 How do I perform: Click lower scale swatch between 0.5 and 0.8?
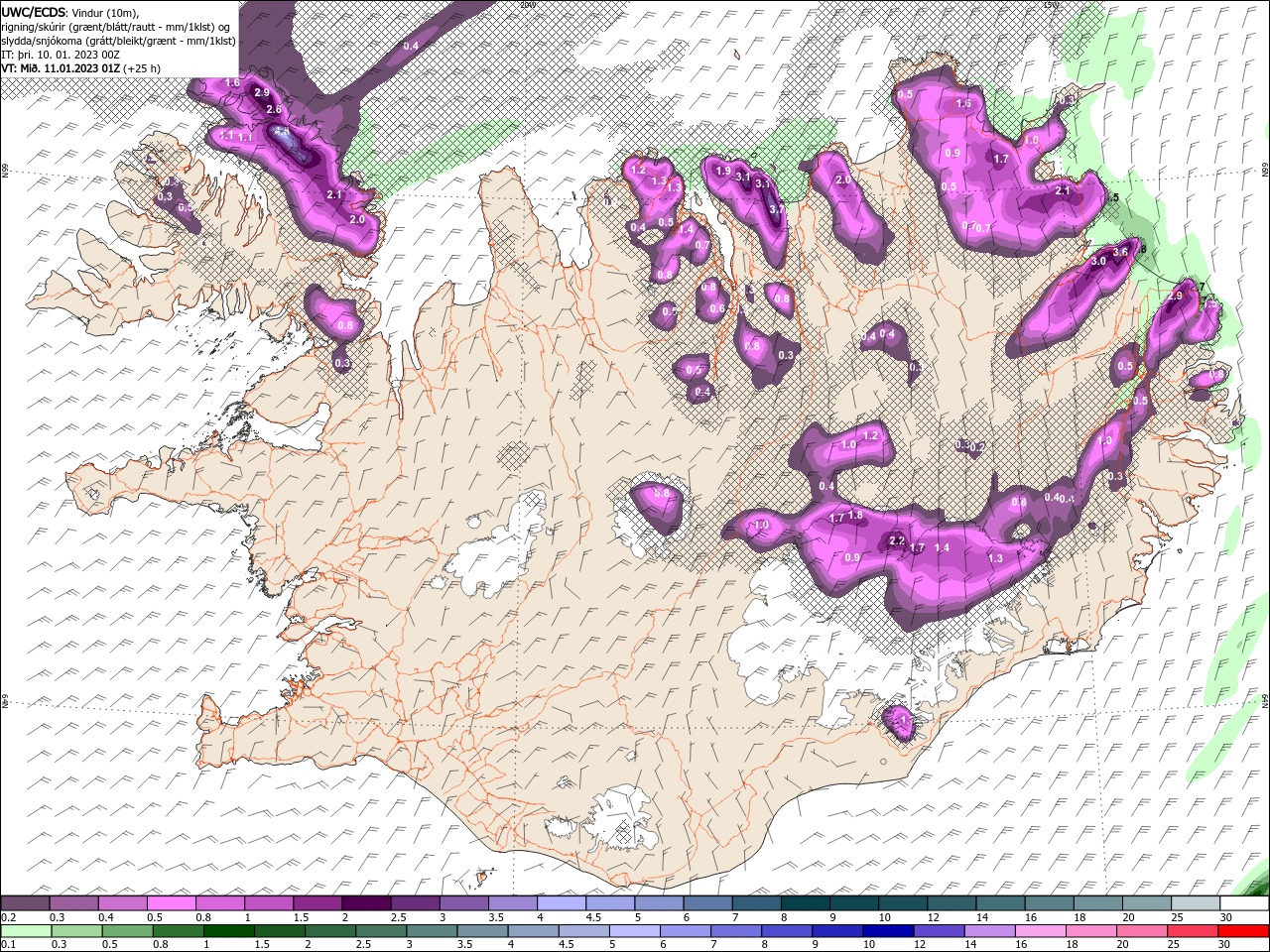coord(127,931)
